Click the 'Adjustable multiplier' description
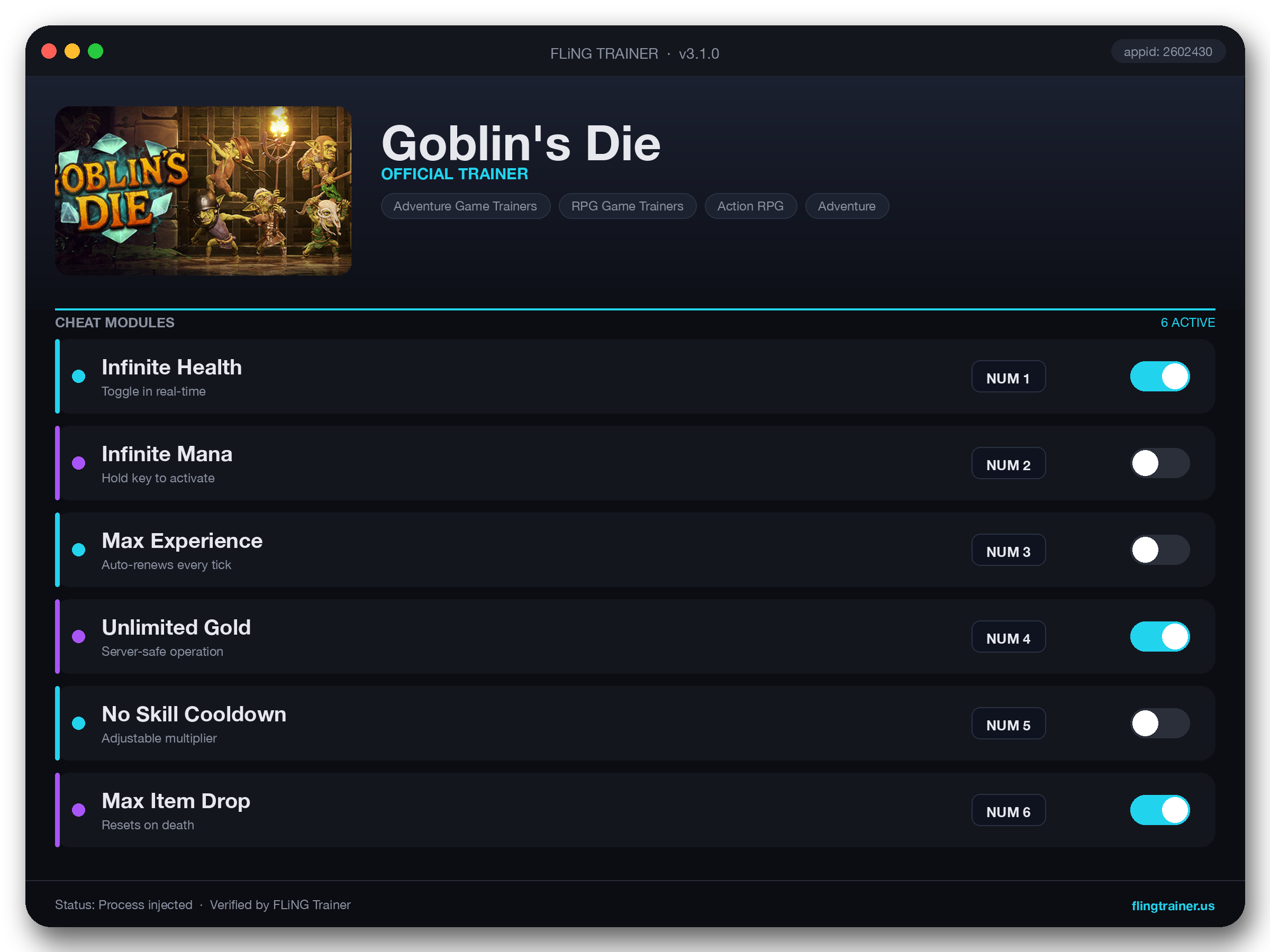The height and width of the screenshot is (952, 1270). [159, 738]
